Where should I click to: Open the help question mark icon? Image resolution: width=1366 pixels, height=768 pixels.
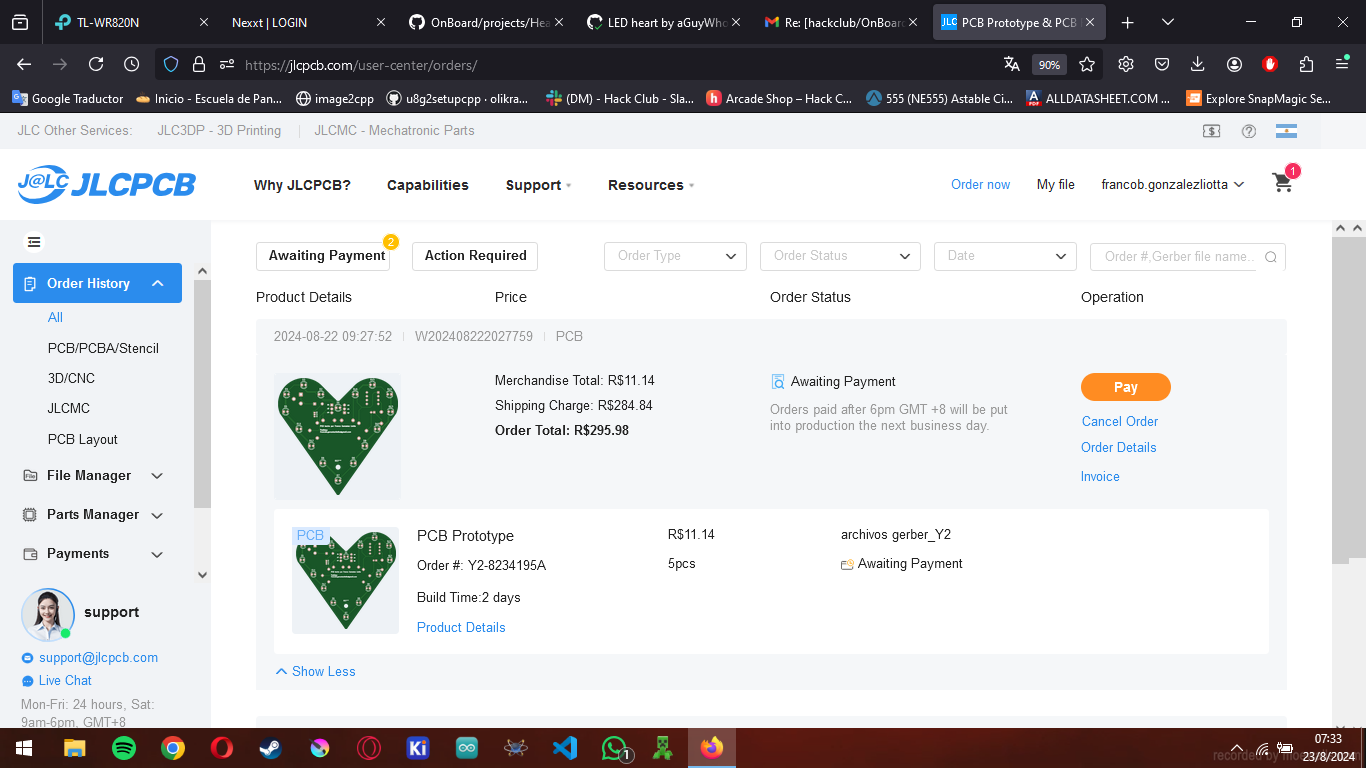tap(1248, 131)
